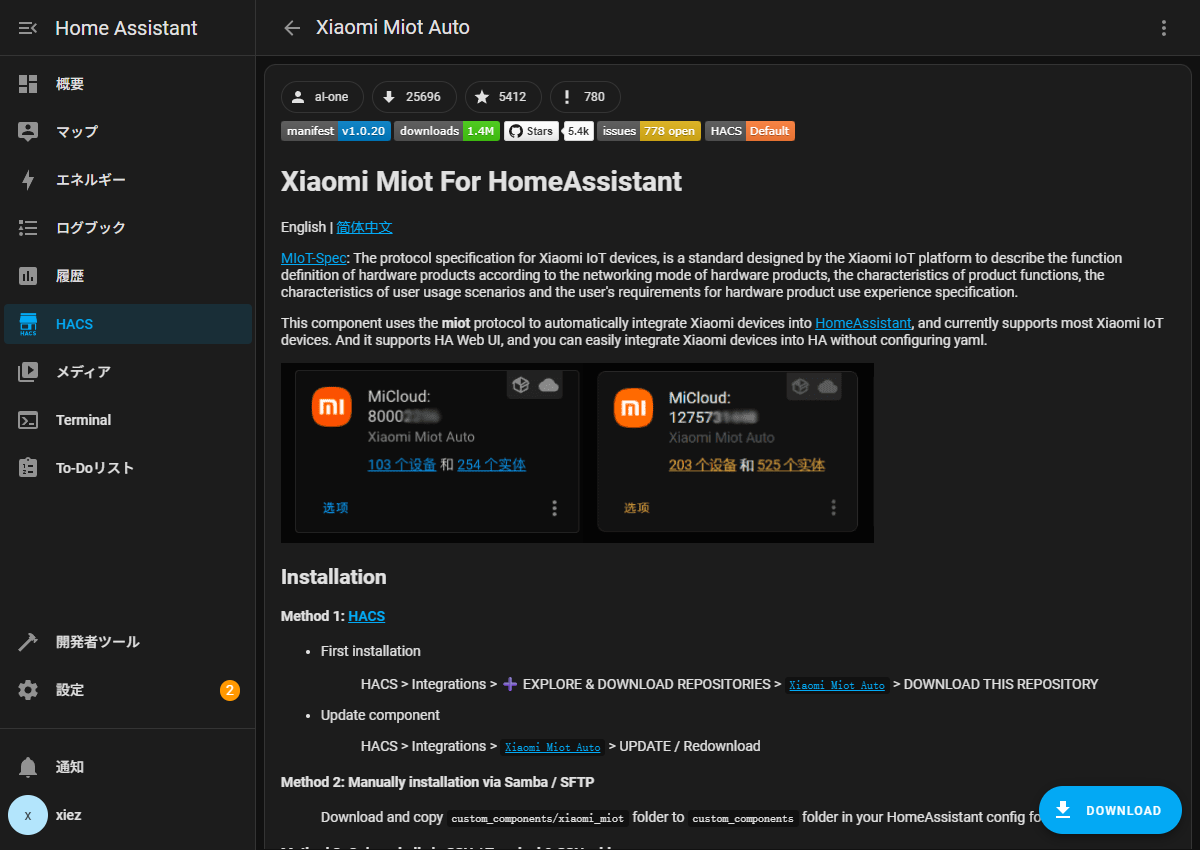The width and height of the screenshot is (1200, 850).
Task: Click Xiaomi Miot Auto link under First installation
Action: [837, 685]
